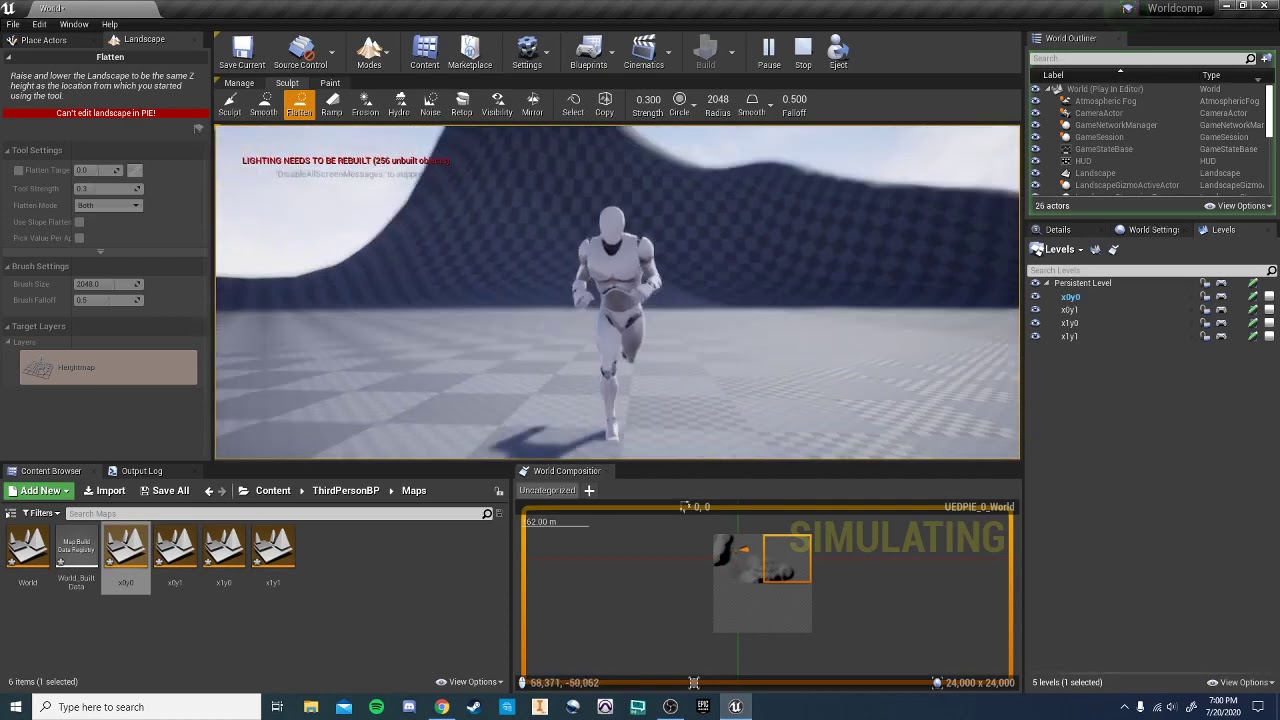The height and width of the screenshot is (720, 1280).
Task: Select the Smooth landscape tool
Action: (x=264, y=103)
